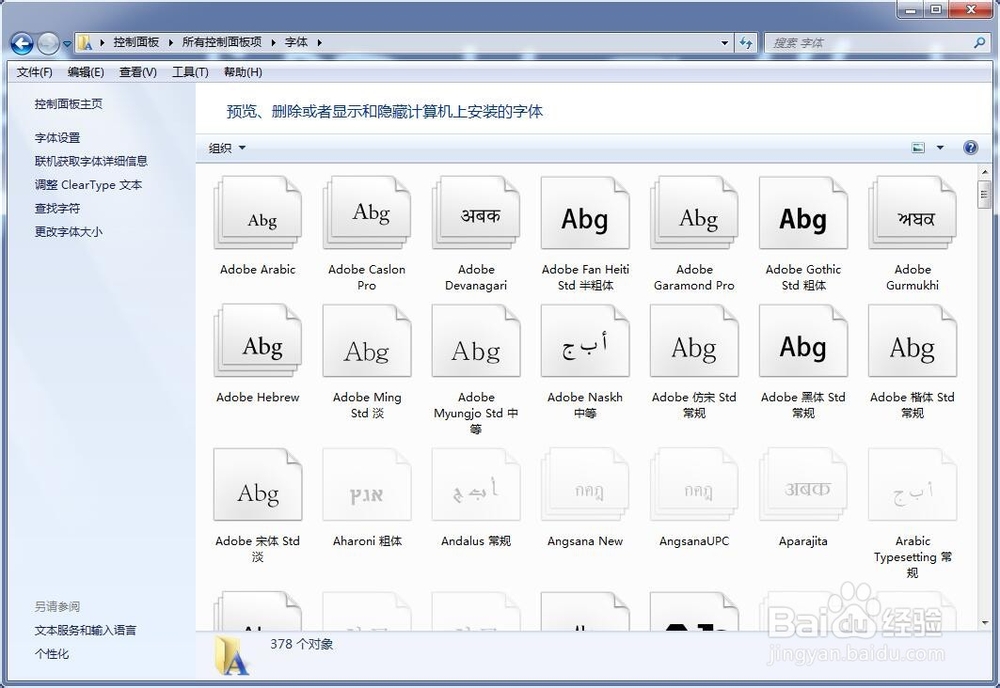Expand arrow after 字体 breadcrumb
This screenshot has width=1000, height=688.
319,43
